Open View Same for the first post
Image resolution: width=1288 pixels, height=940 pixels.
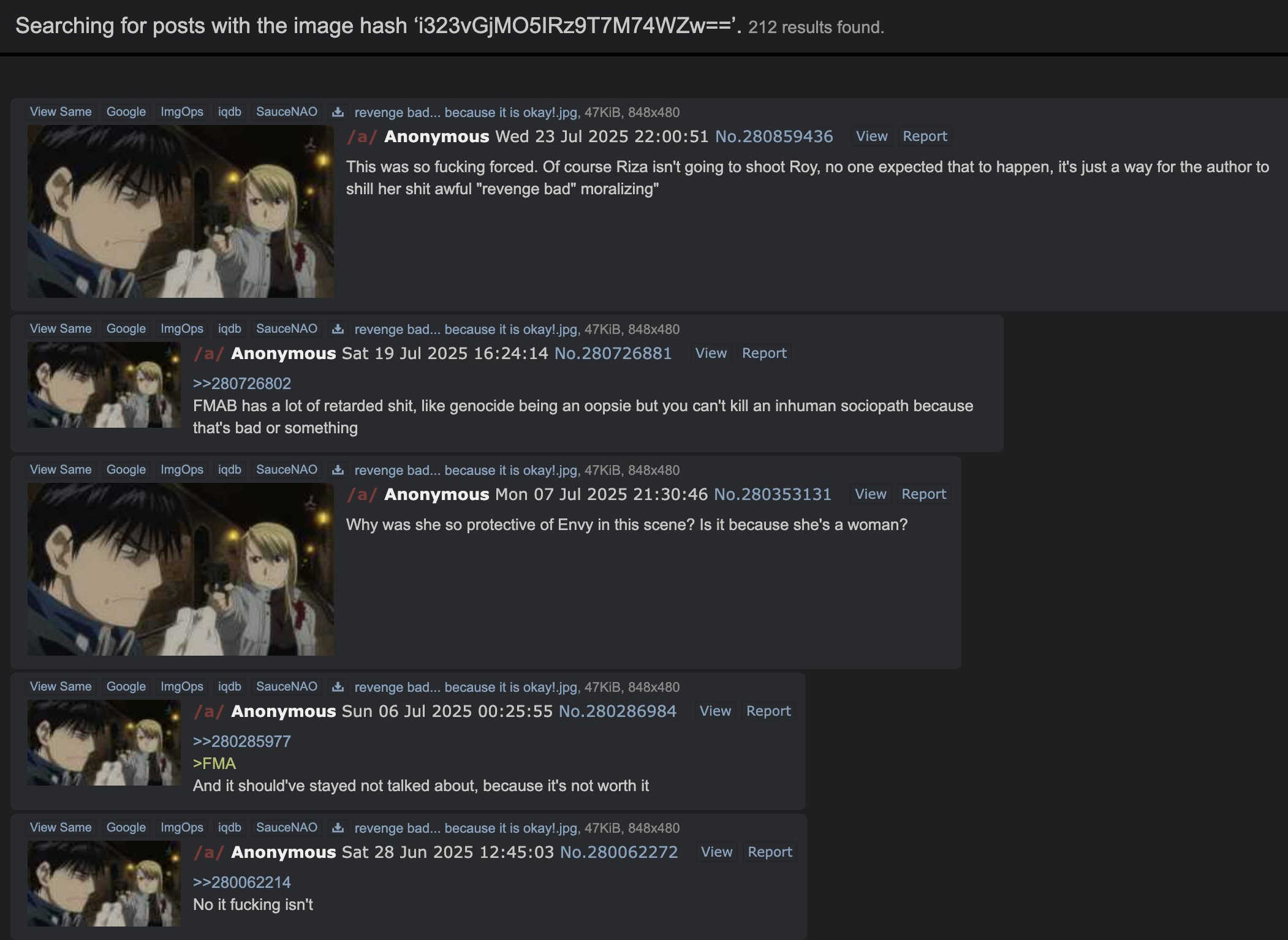coord(61,112)
